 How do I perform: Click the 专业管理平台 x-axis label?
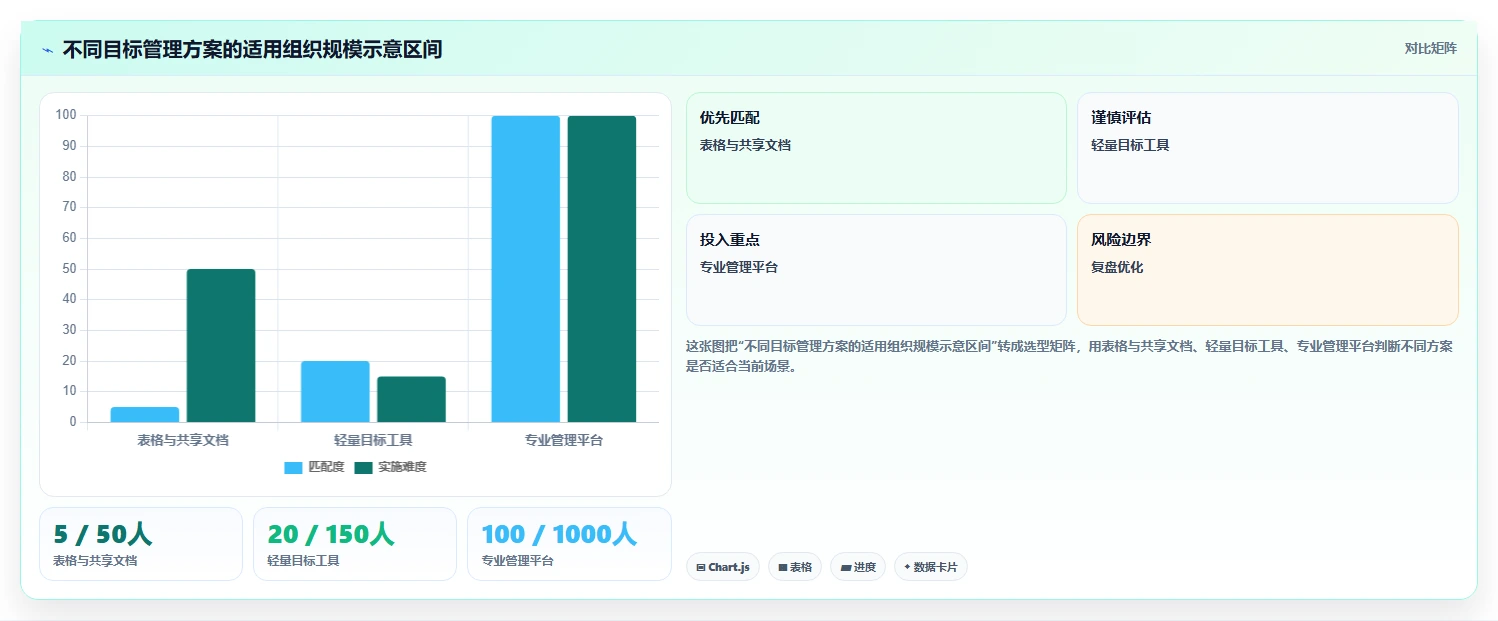pyautogui.click(x=564, y=440)
